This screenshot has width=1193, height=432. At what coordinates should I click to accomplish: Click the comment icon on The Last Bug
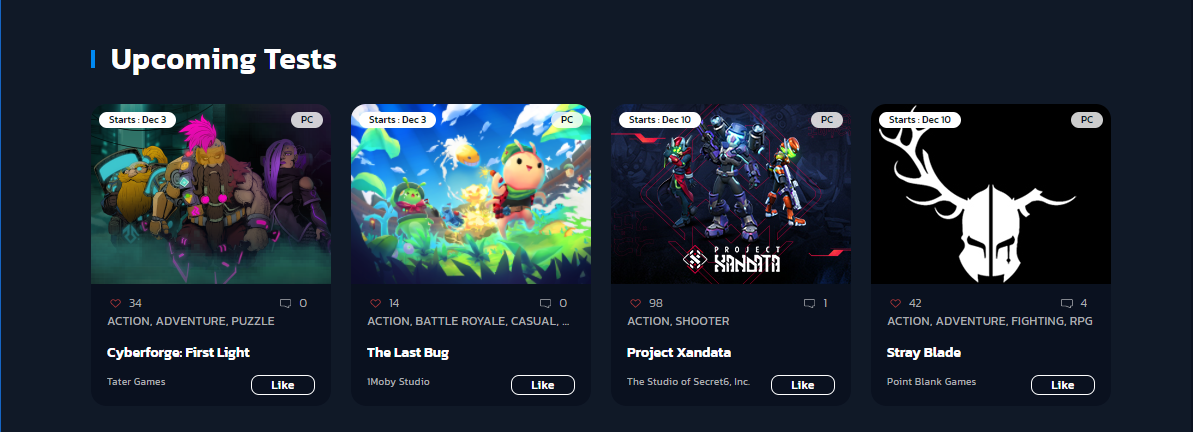[x=546, y=303]
